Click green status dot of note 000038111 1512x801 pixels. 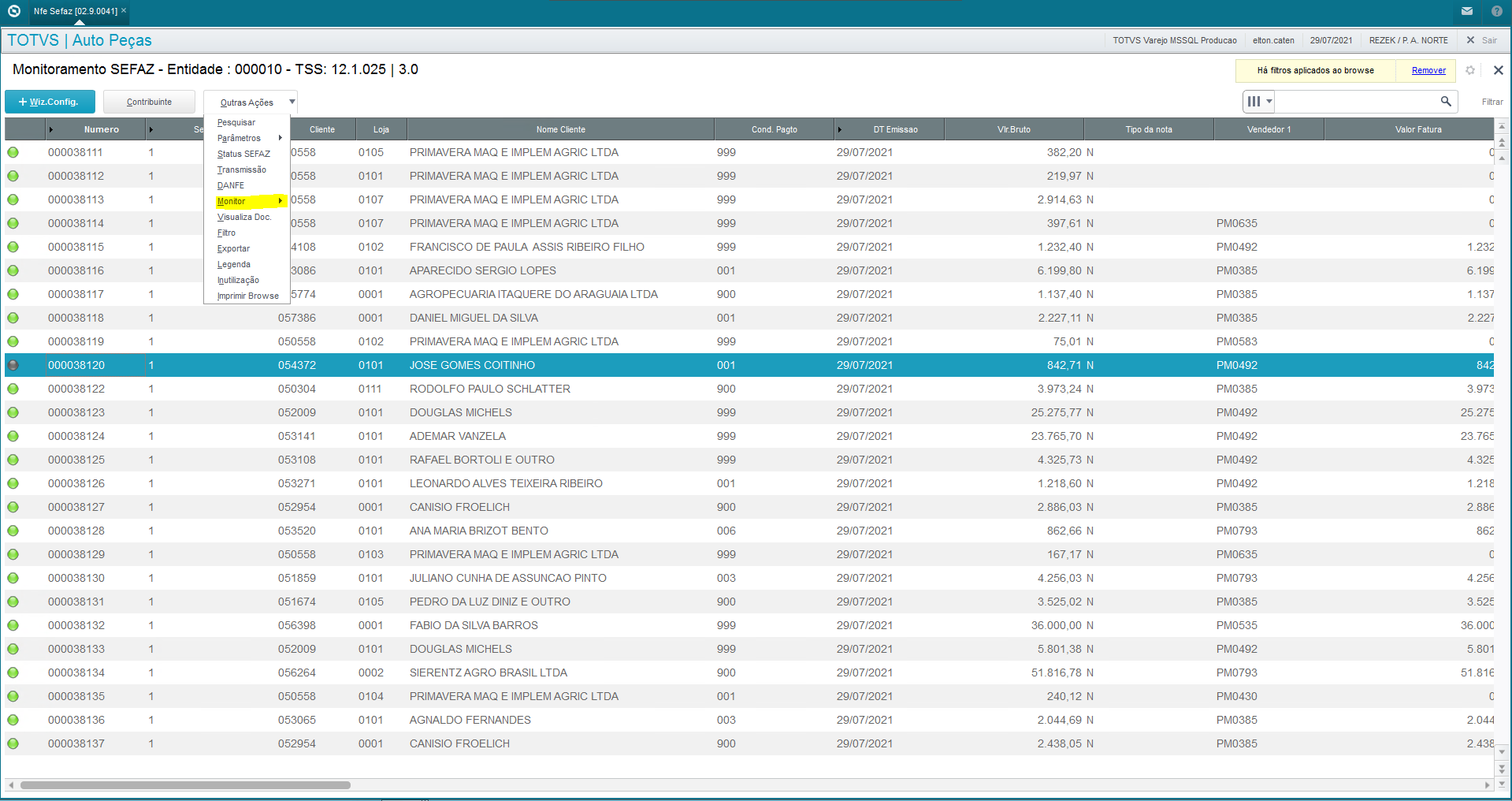pyautogui.click(x=13, y=152)
